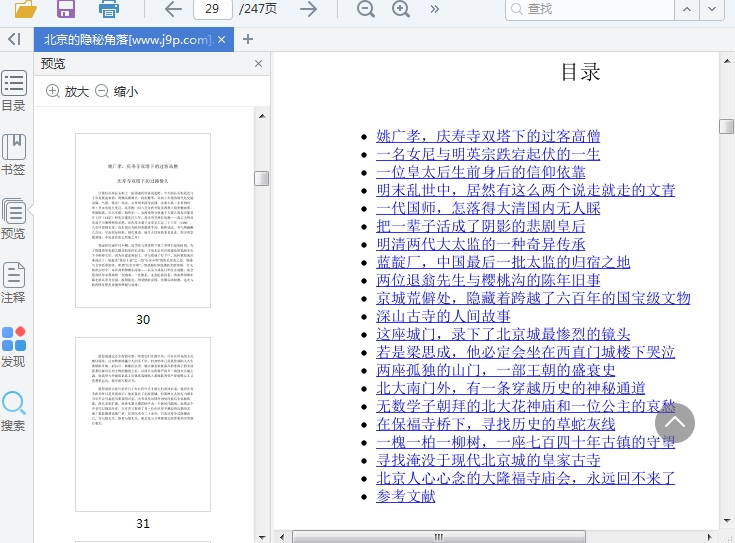Image resolution: width=735 pixels, height=543 pixels.
Task: Go to previous page with left arrow
Action: click(x=173, y=9)
